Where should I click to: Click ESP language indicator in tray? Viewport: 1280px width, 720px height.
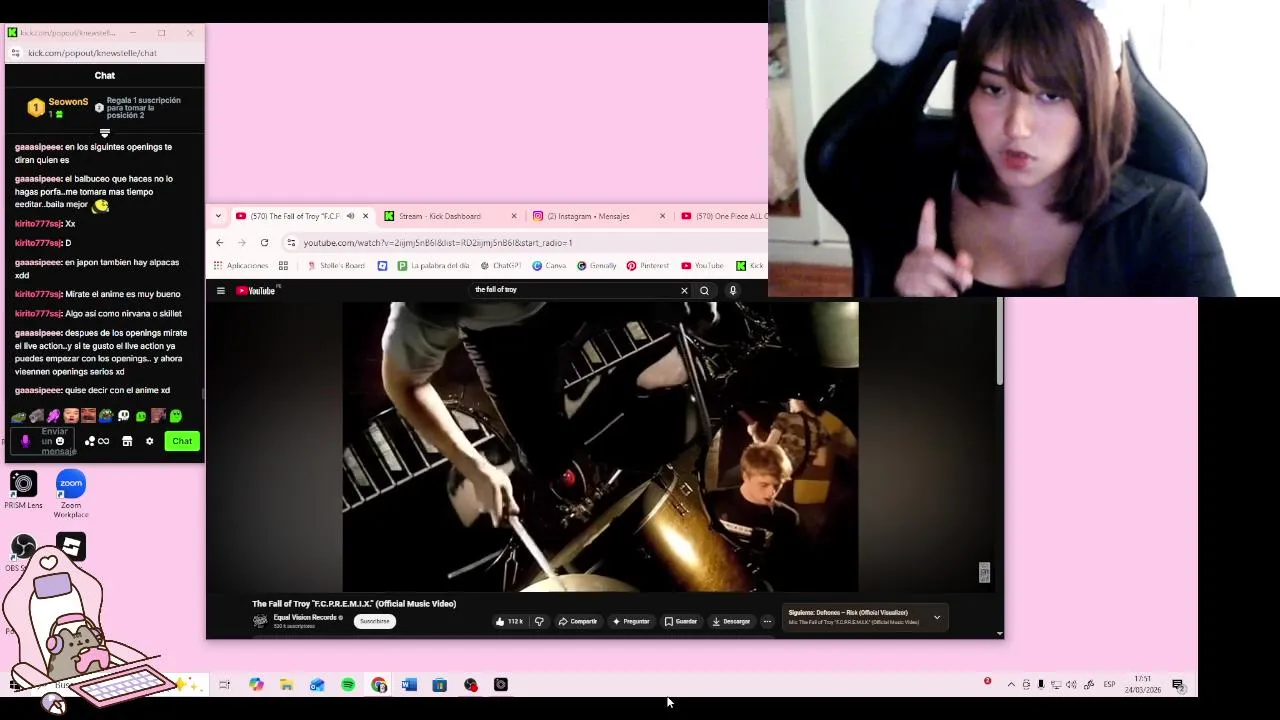[x=1109, y=685]
